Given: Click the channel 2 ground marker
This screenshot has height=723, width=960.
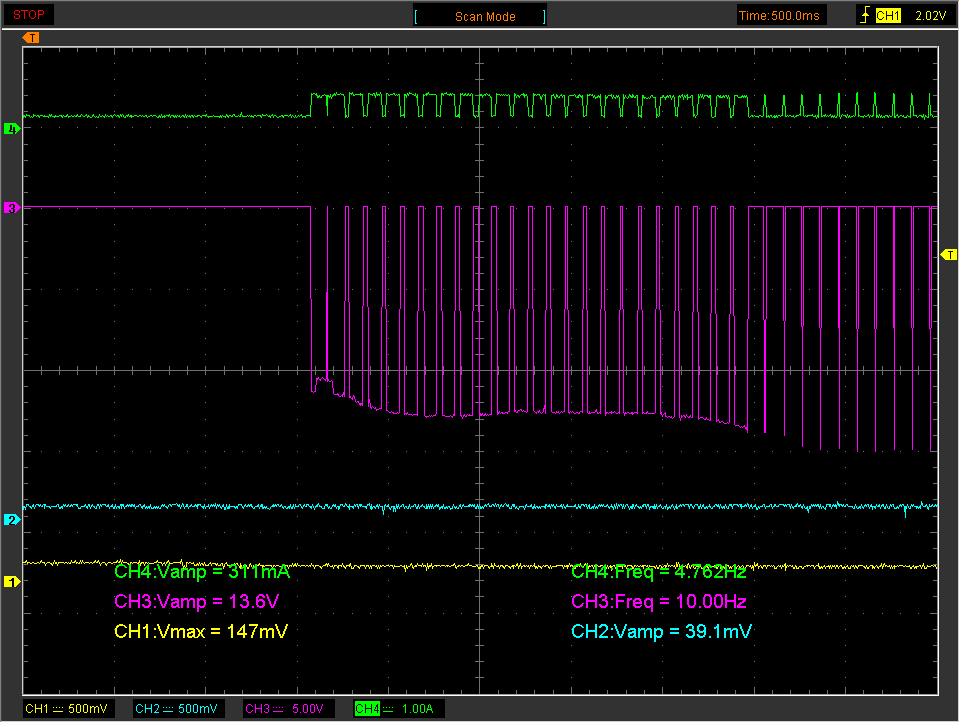Looking at the screenshot, I should pyautogui.click(x=12, y=520).
